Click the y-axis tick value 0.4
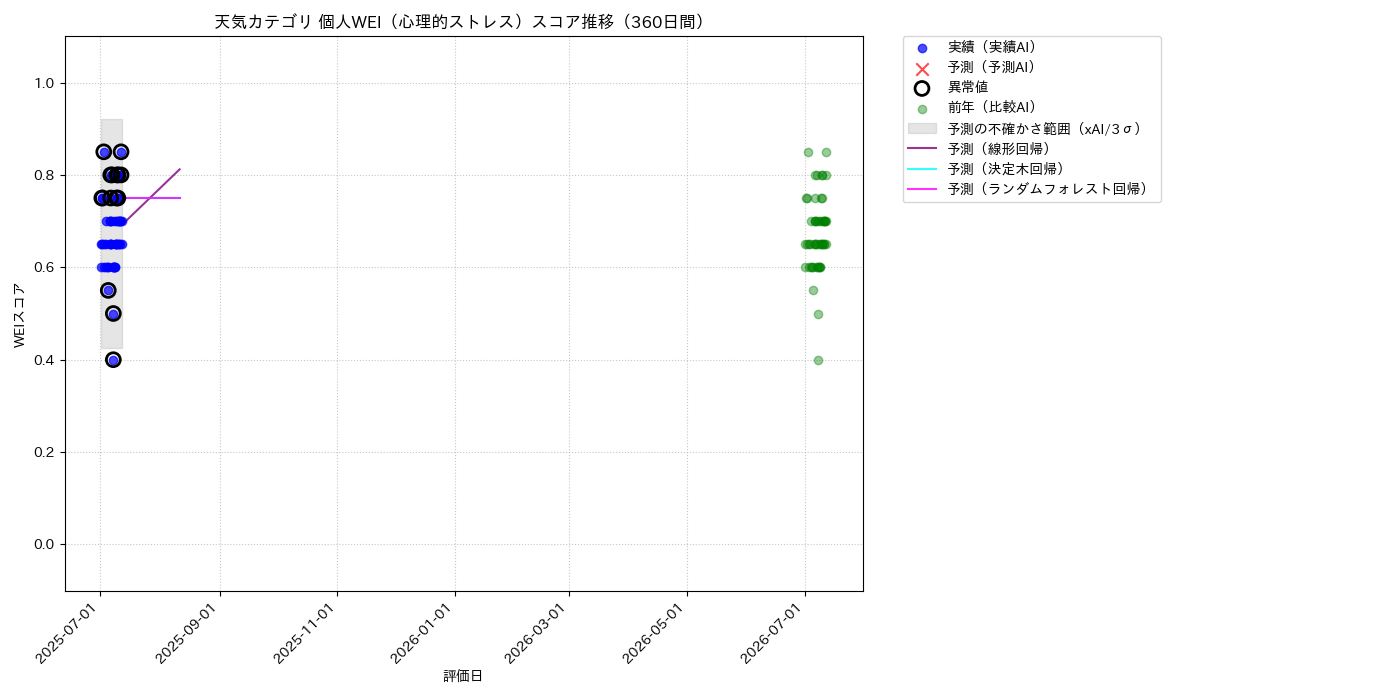Viewport: 1400px width, 700px height. [x=44, y=360]
